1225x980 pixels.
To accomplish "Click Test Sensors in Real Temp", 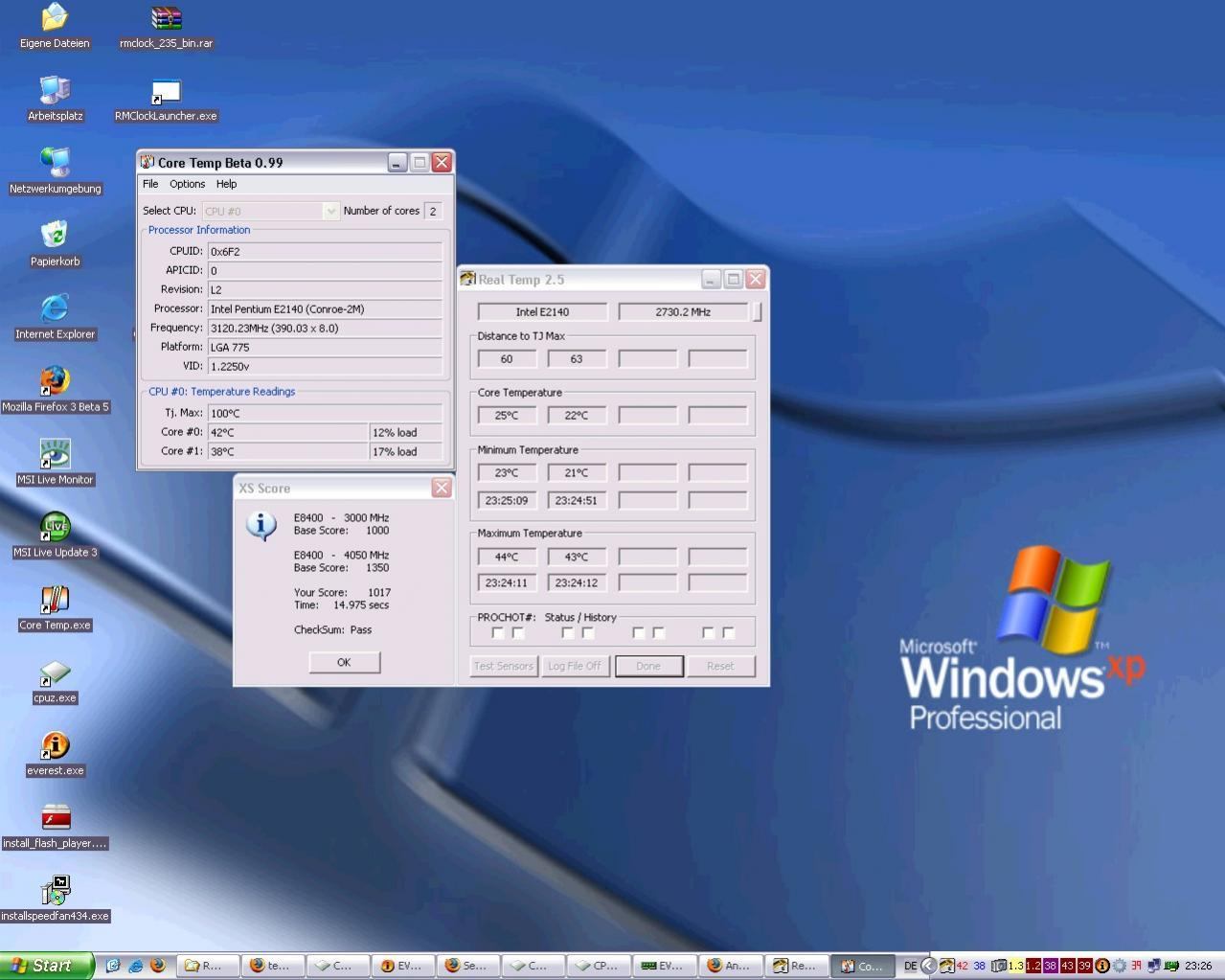I will pos(504,666).
